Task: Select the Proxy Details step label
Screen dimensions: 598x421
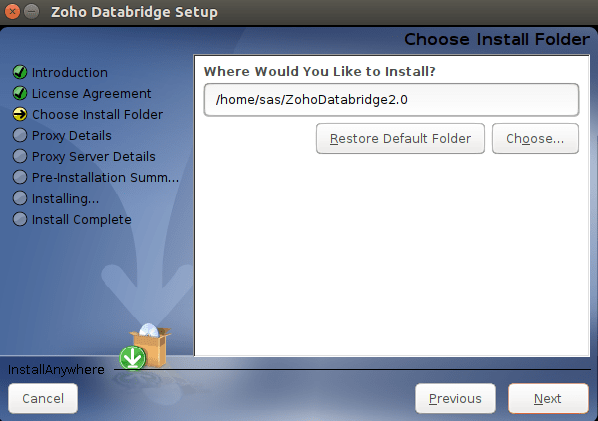Action: 72,135
